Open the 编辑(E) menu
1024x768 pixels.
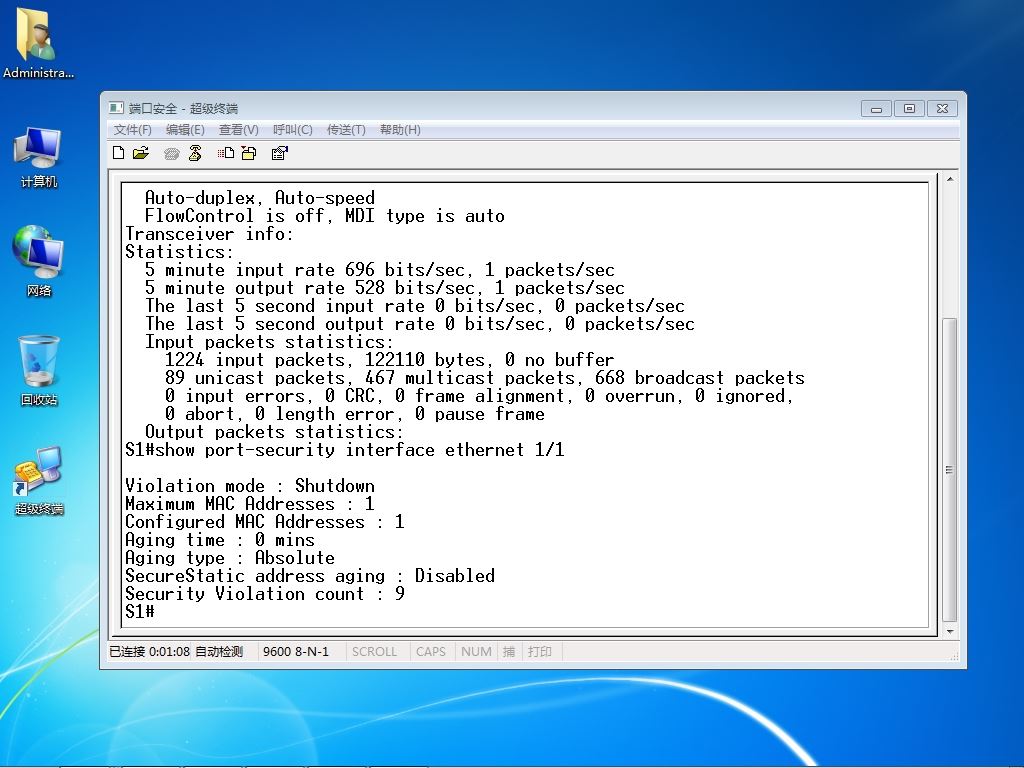[x=185, y=129]
